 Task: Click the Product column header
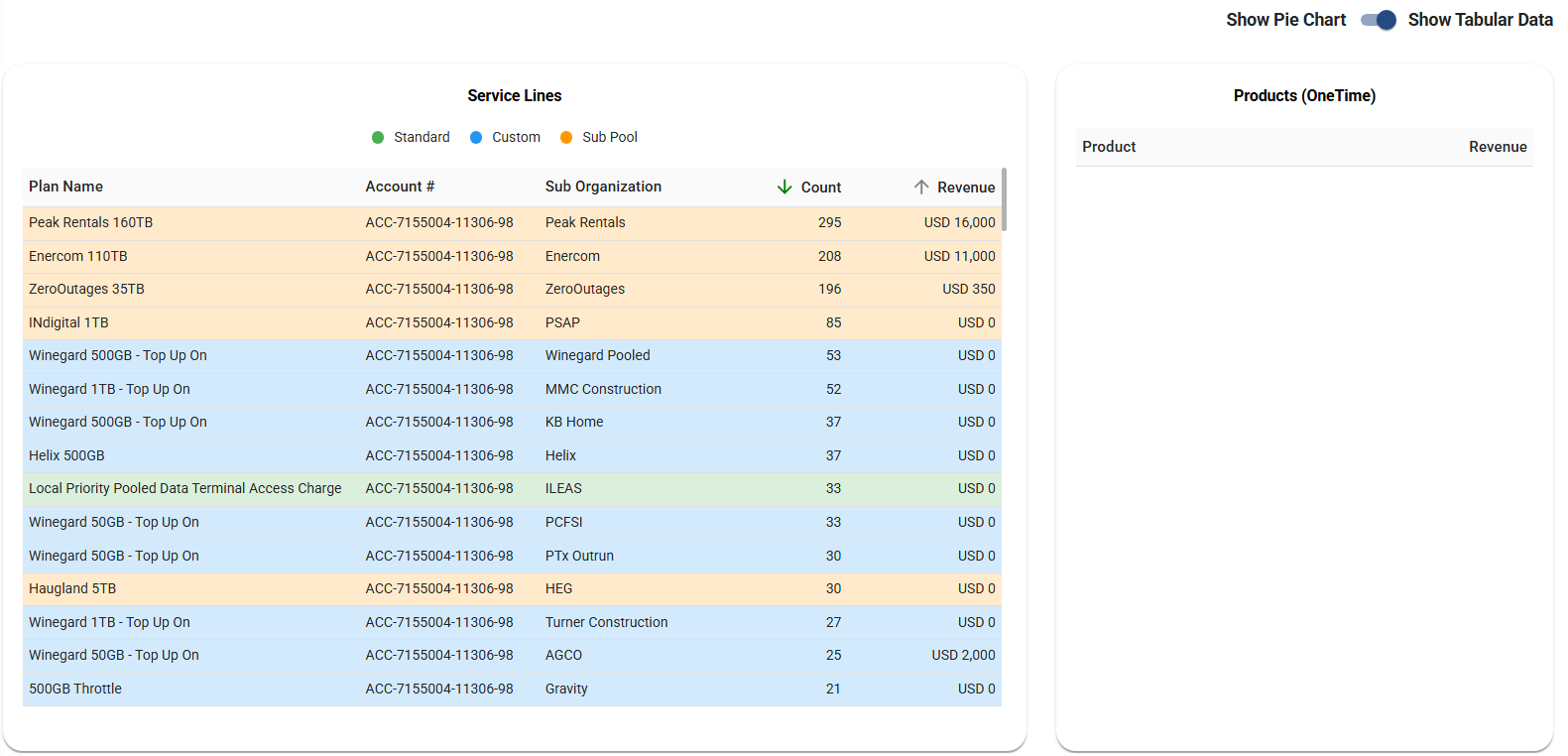pyautogui.click(x=1109, y=147)
